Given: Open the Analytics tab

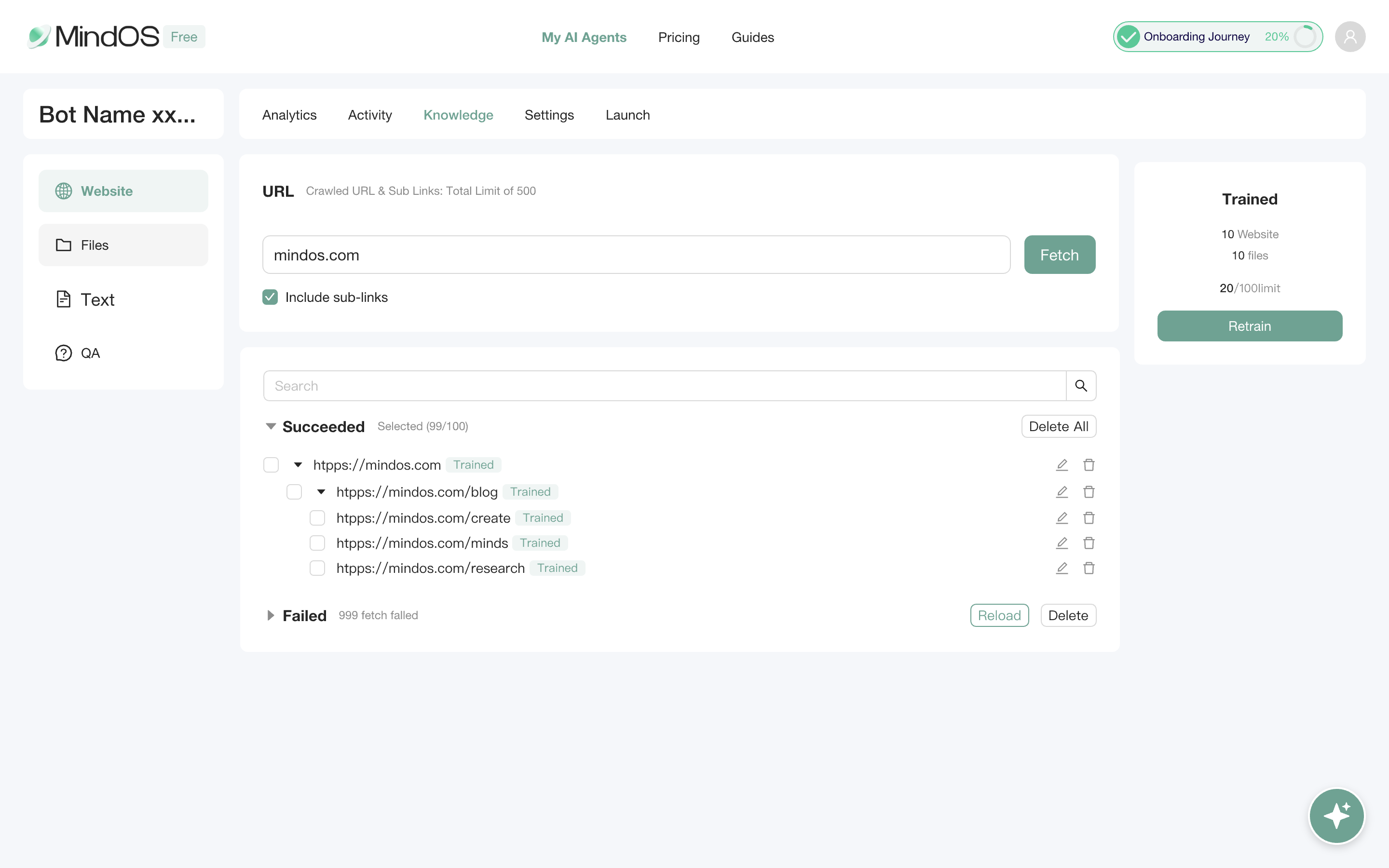Looking at the screenshot, I should click(289, 115).
